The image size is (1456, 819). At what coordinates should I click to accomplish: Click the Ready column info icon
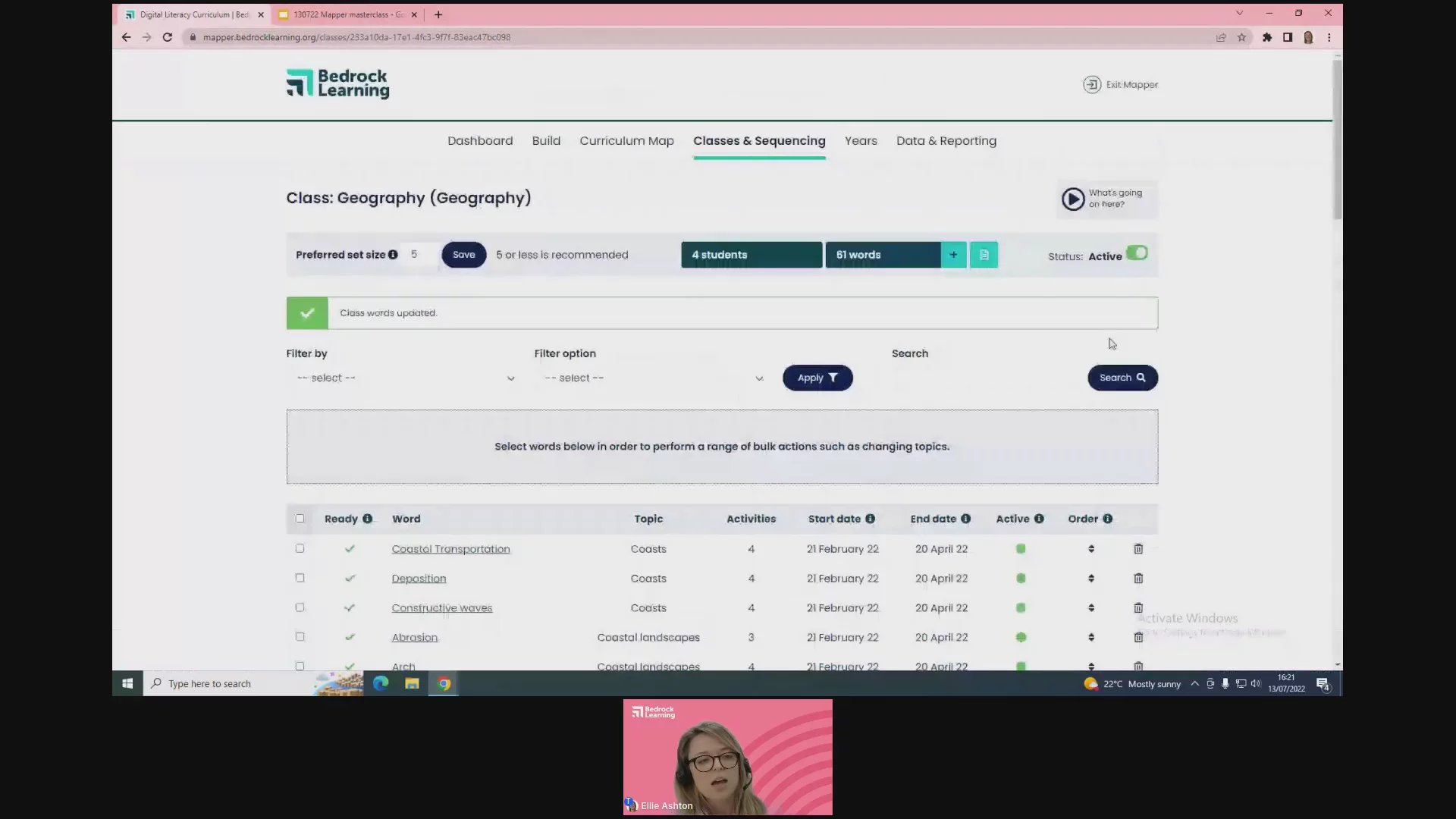[x=367, y=519]
